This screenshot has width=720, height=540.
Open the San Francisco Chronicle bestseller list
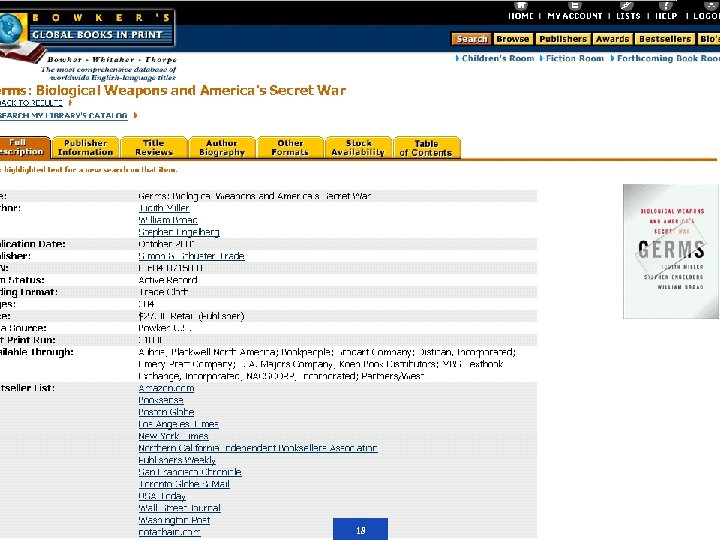pyautogui.click(x=190, y=472)
